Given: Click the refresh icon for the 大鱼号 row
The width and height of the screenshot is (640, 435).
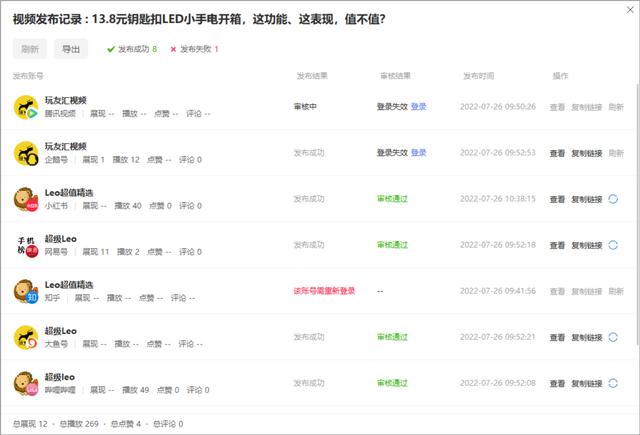Looking at the screenshot, I should [613, 337].
